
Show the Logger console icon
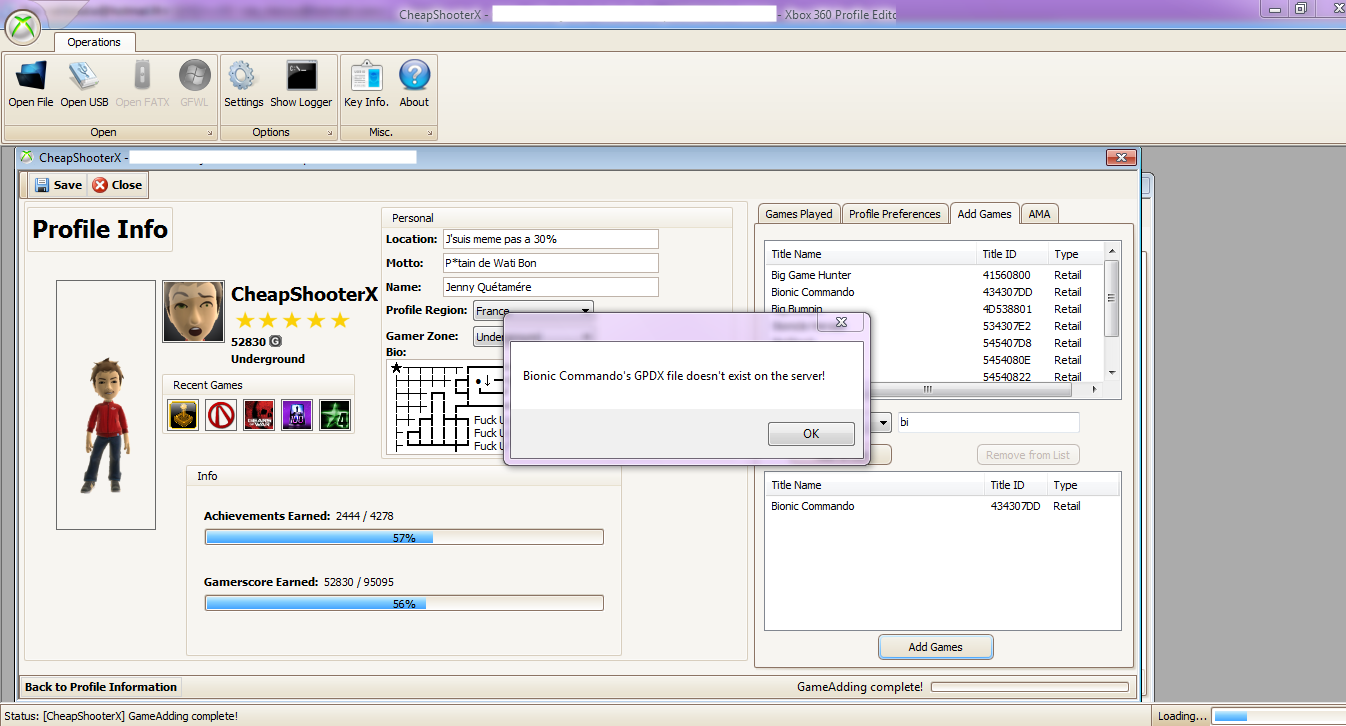point(301,77)
